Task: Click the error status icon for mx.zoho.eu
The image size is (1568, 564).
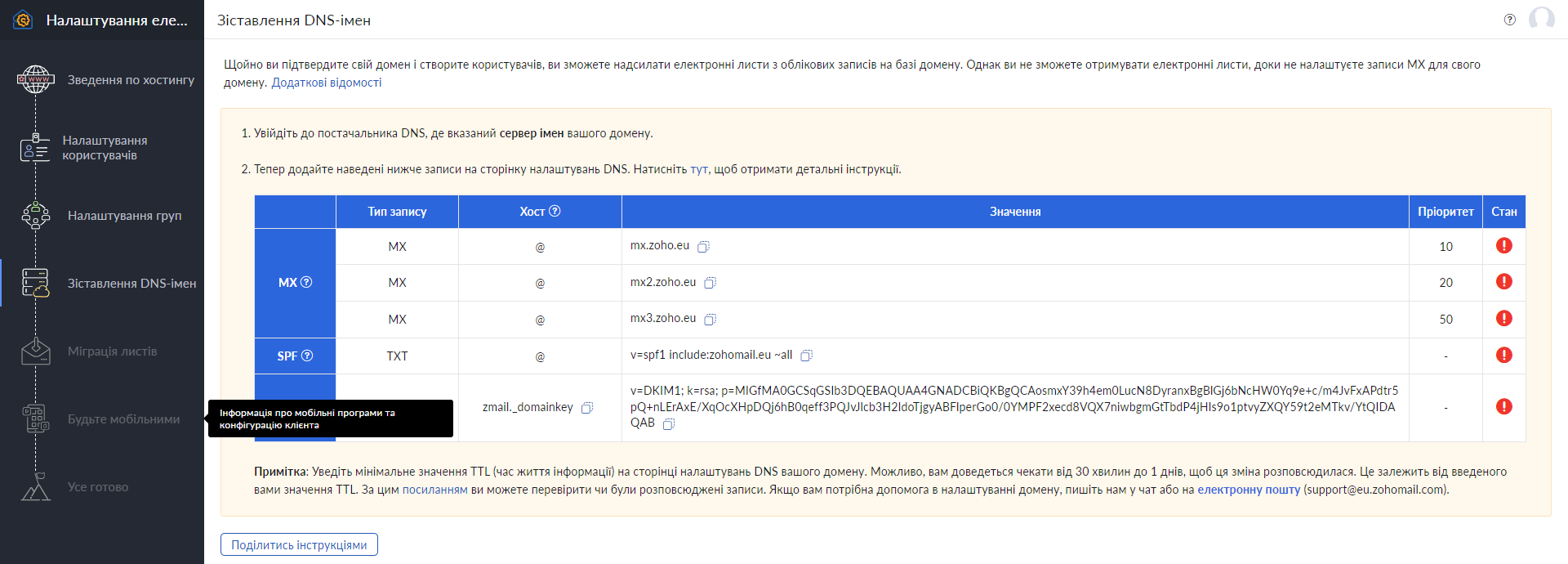Action: coord(1503,246)
